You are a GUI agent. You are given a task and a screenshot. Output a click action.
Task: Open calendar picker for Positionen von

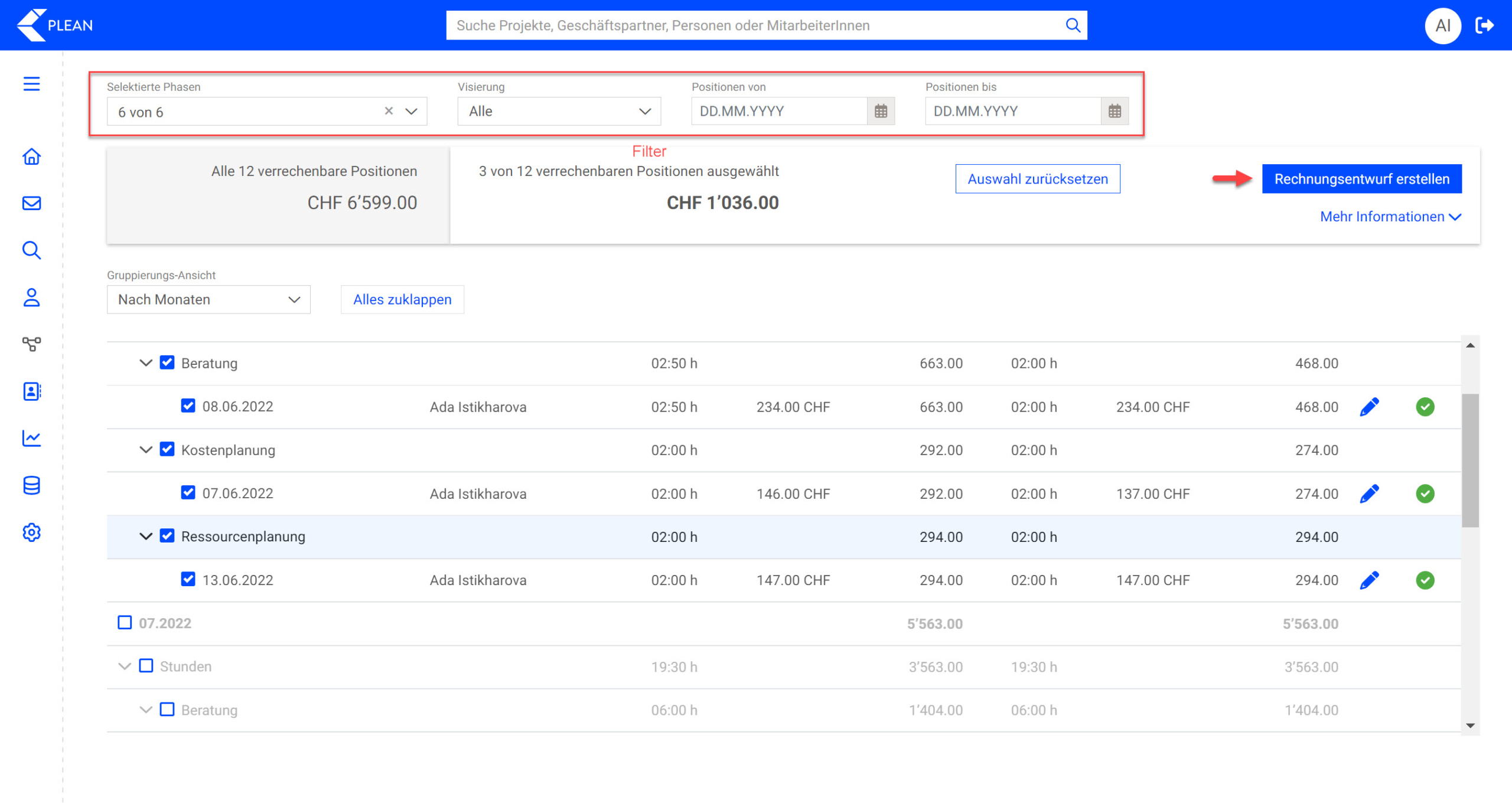pyautogui.click(x=881, y=111)
